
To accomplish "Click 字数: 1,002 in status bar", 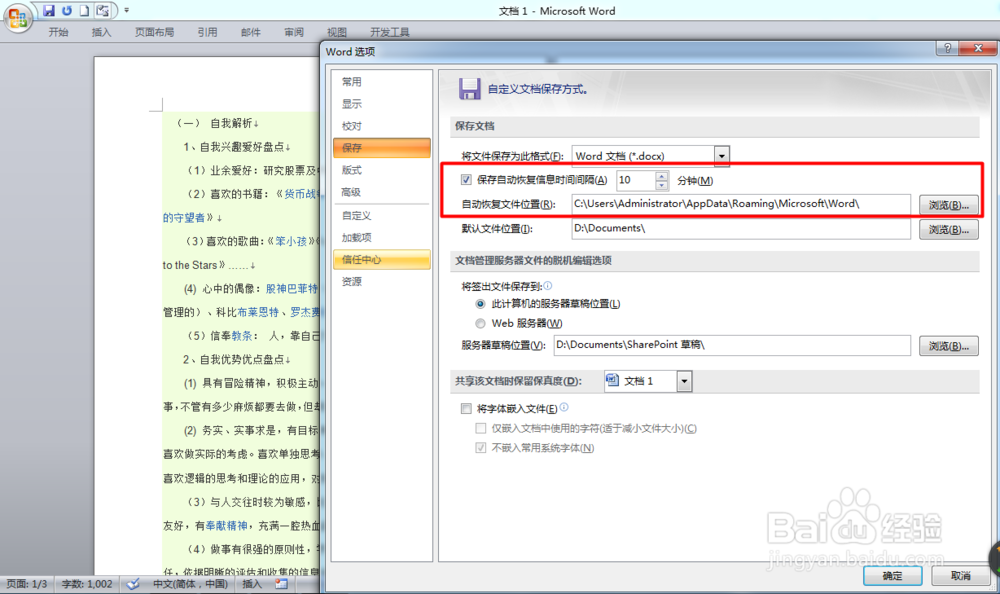I will (87, 584).
